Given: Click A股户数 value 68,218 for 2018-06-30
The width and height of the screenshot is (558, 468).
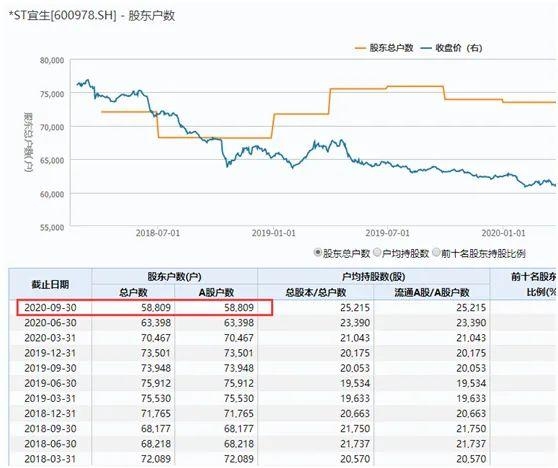Looking at the screenshot, I should click(x=239, y=444).
